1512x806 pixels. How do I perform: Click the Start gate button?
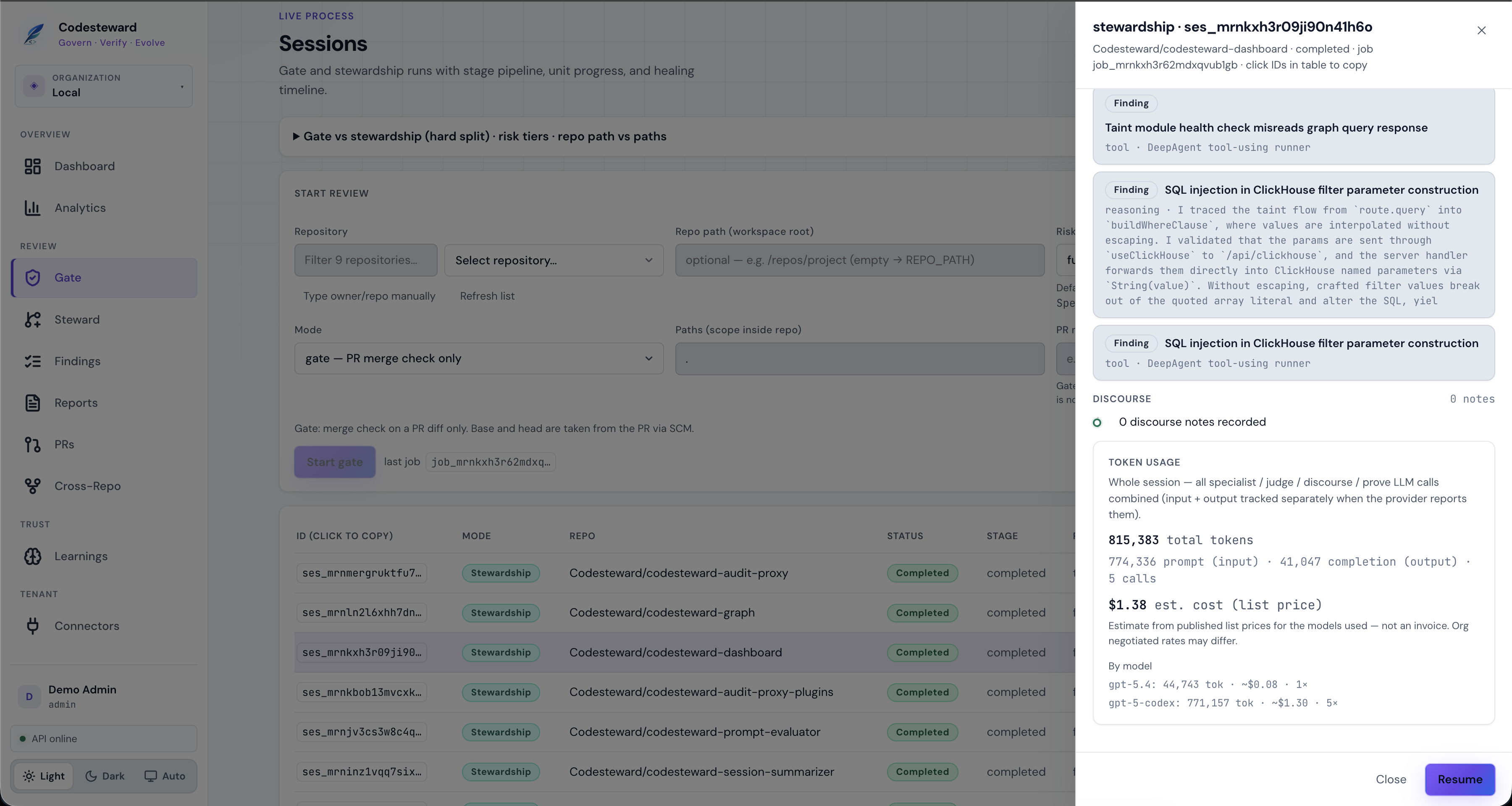coord(335,462)
